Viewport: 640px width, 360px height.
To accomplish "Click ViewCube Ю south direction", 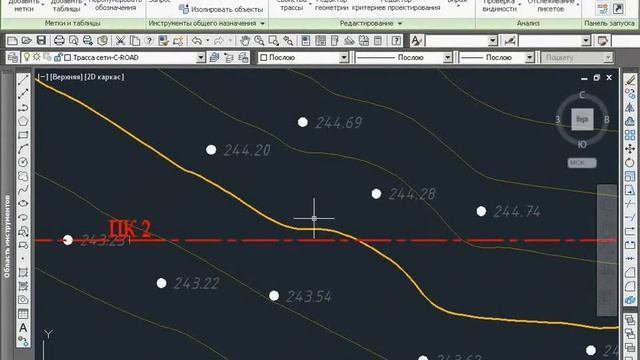I will 582,144.
